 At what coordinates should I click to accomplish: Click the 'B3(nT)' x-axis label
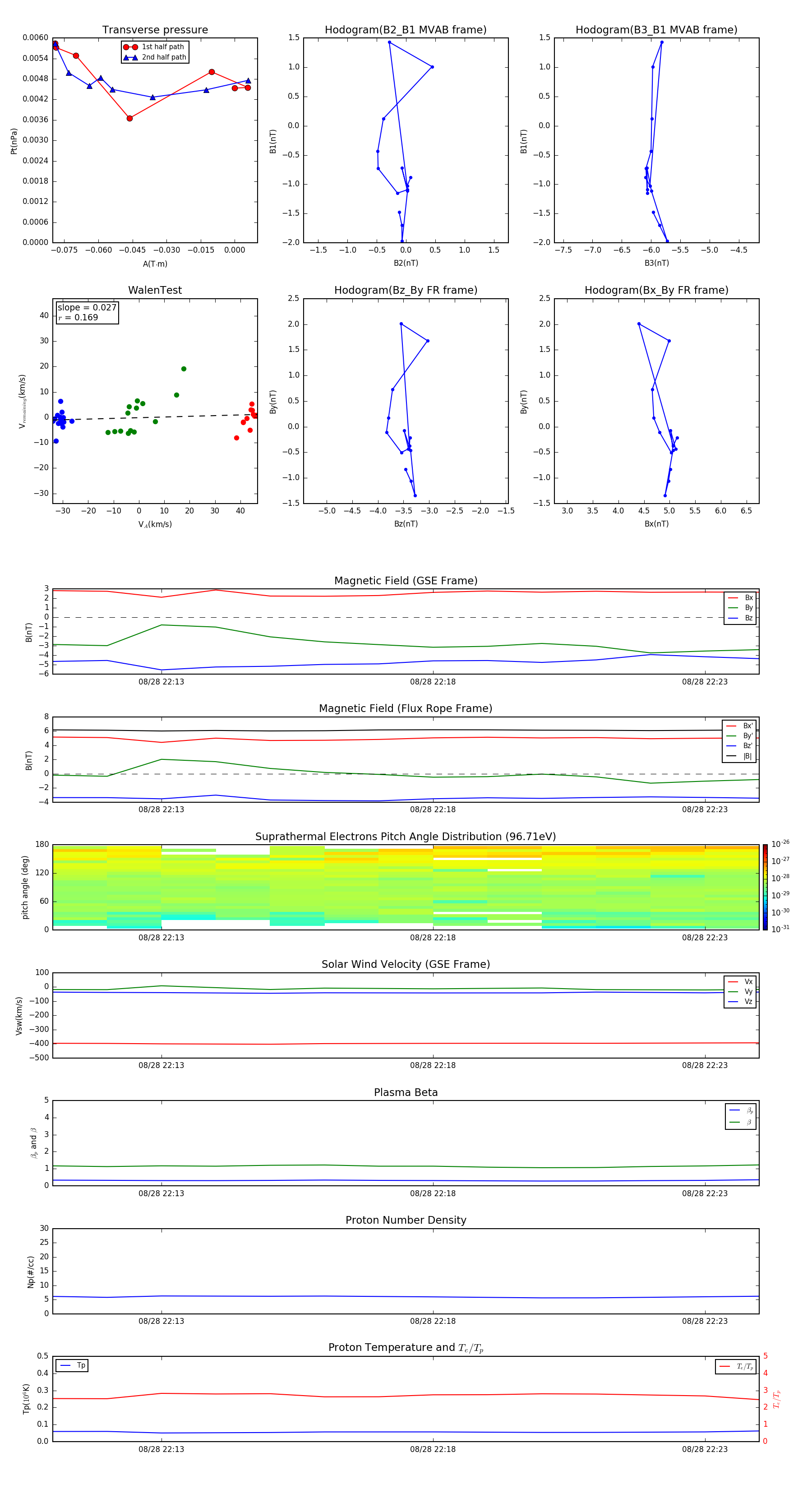[656, 263]
